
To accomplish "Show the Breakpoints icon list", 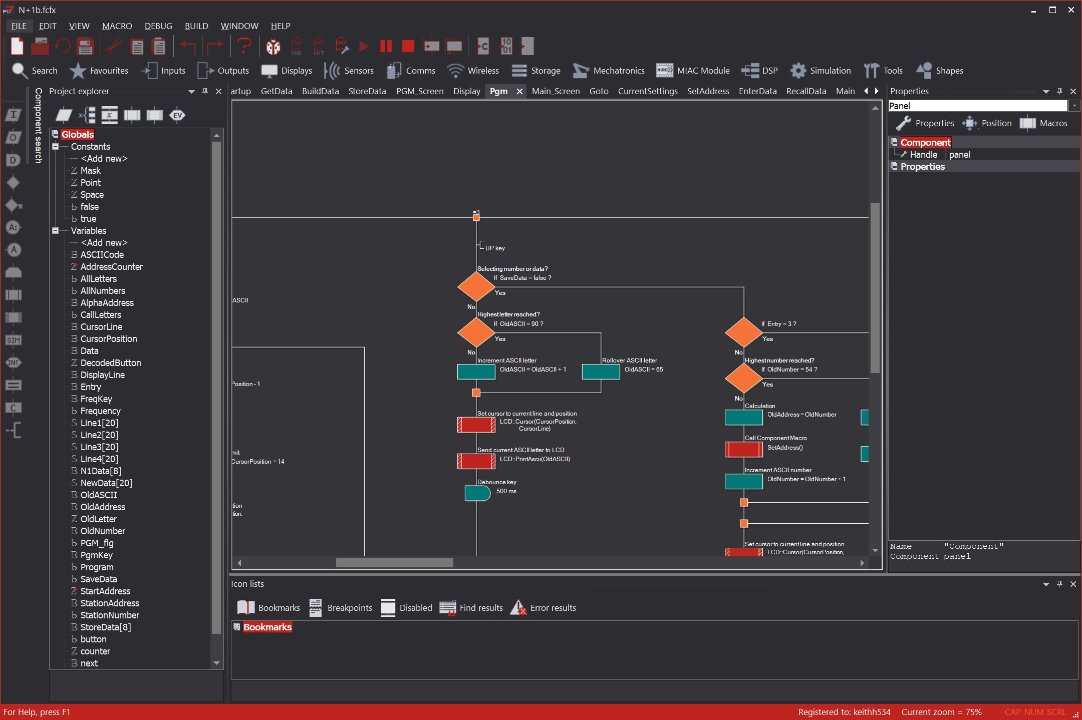I will pyautogui.click(x=340, y=607).
